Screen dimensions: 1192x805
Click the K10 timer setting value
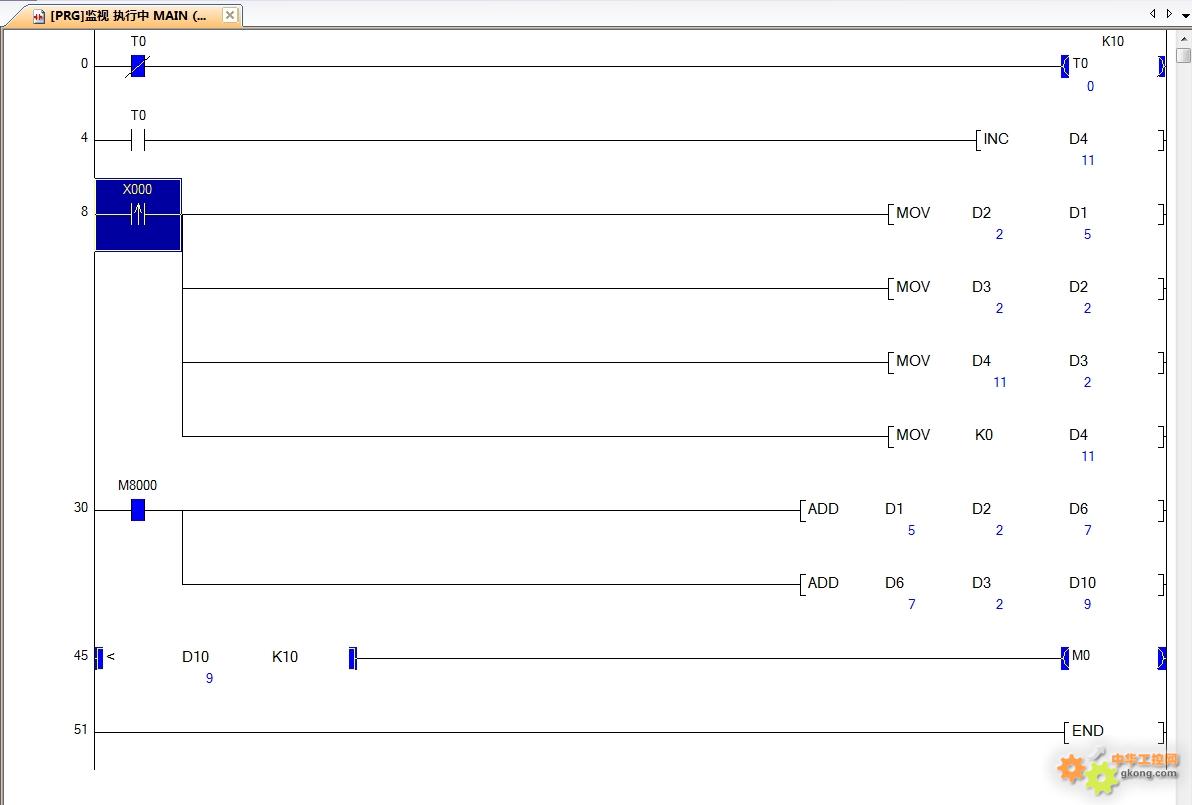[x=1112, y=41]
